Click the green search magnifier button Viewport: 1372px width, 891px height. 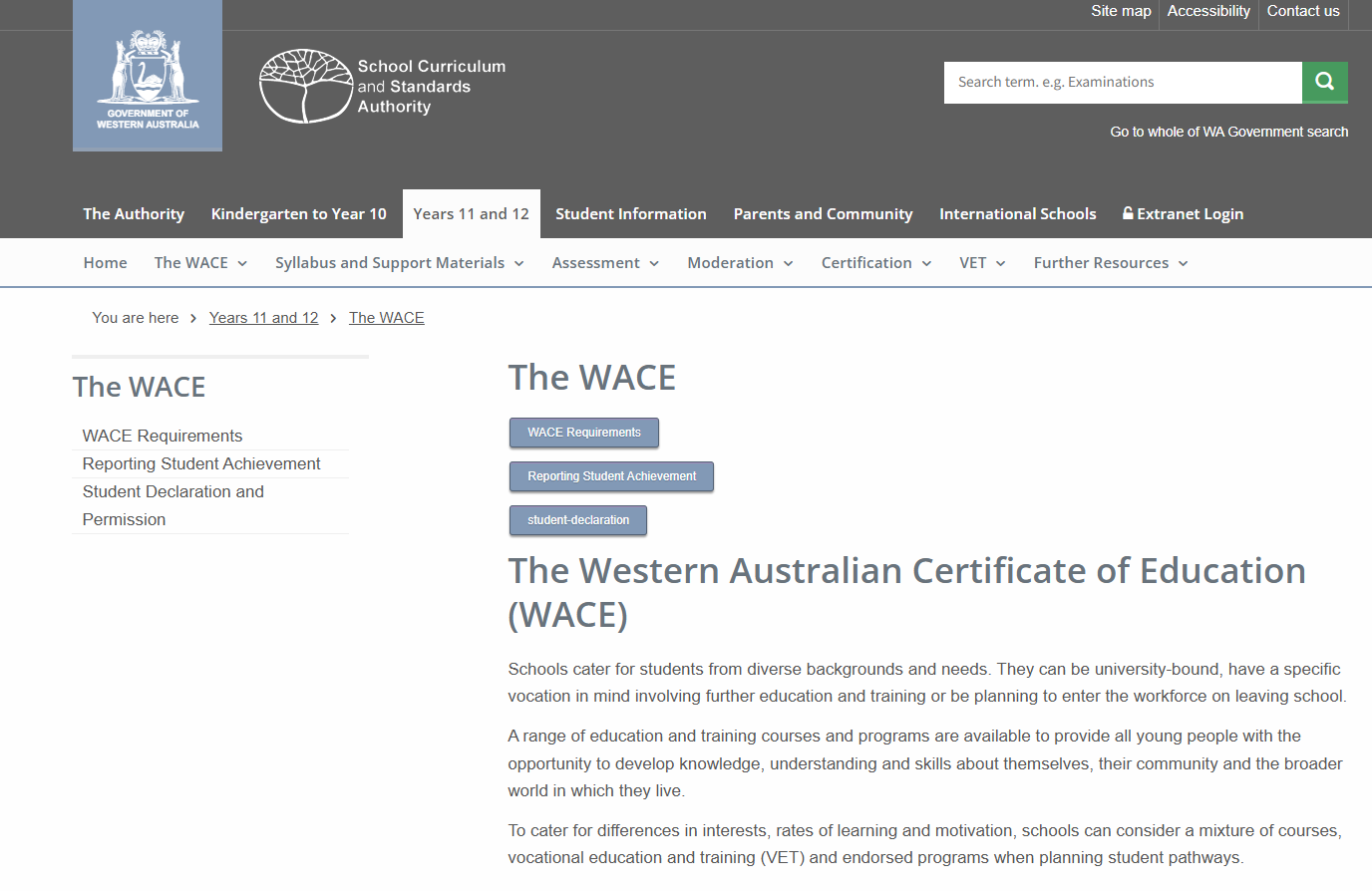click(1324, 82)
